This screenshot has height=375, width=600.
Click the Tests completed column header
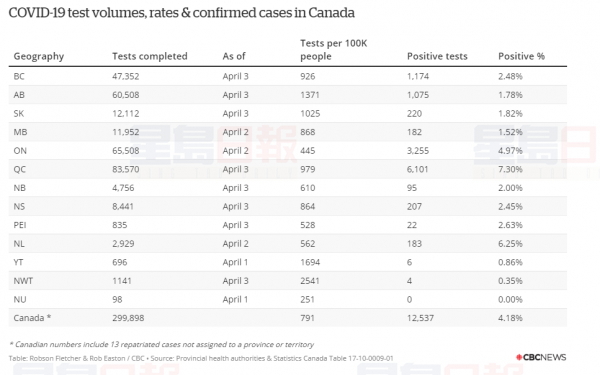pos(150,56)
